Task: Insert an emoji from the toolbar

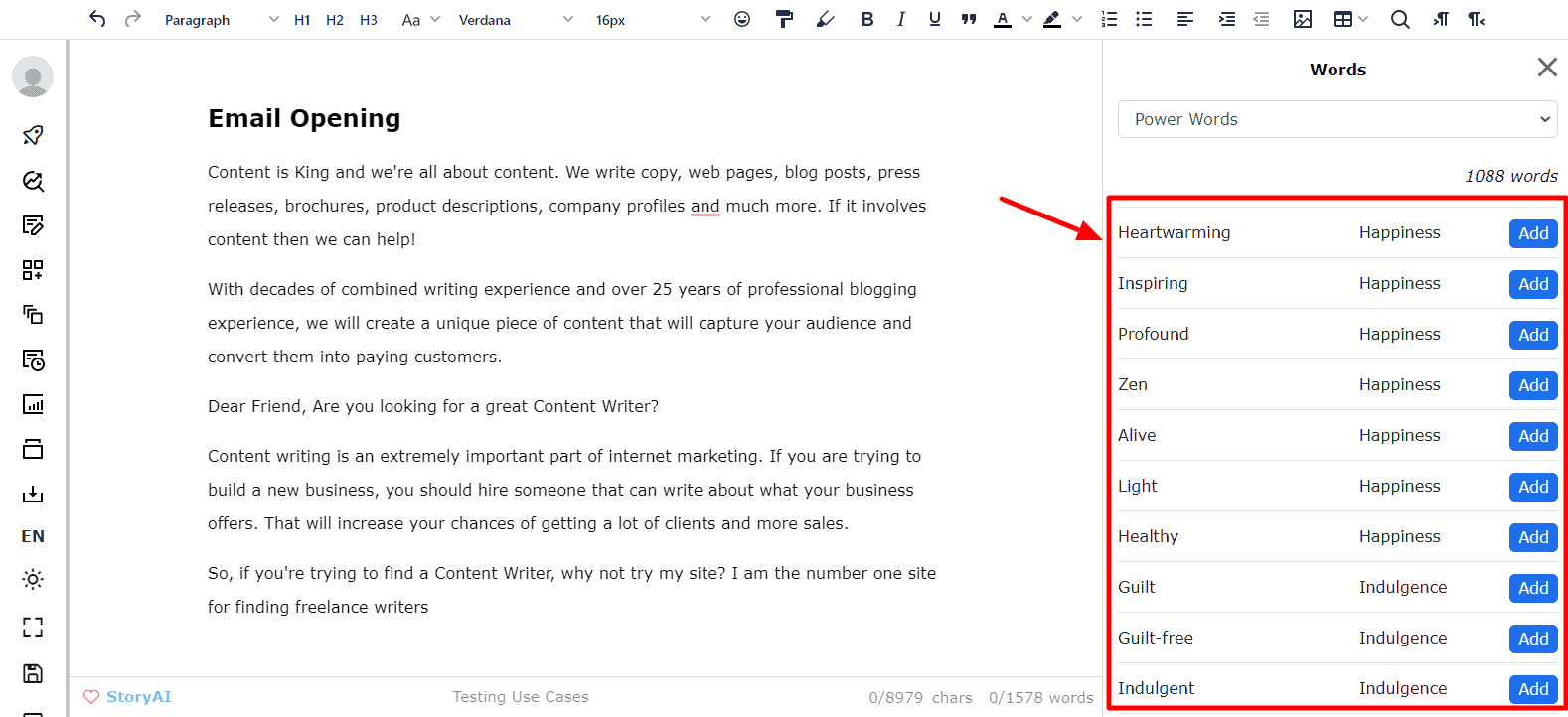Action: (741, 19)
